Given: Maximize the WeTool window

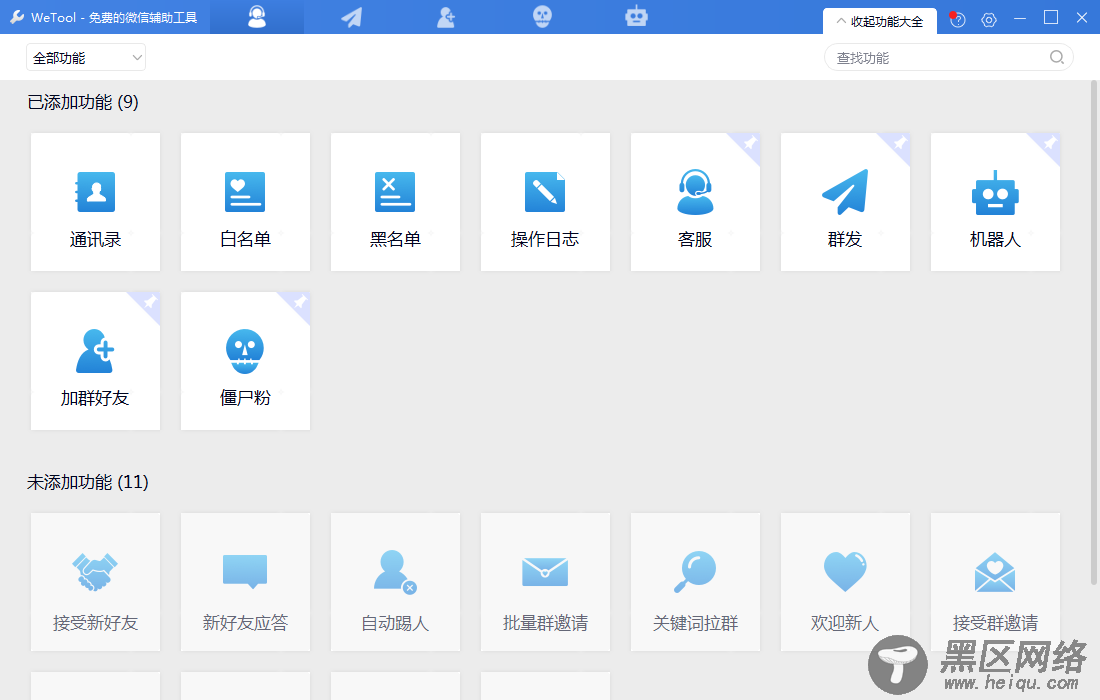Looking at the screenshot, I should click(1051, 18).
